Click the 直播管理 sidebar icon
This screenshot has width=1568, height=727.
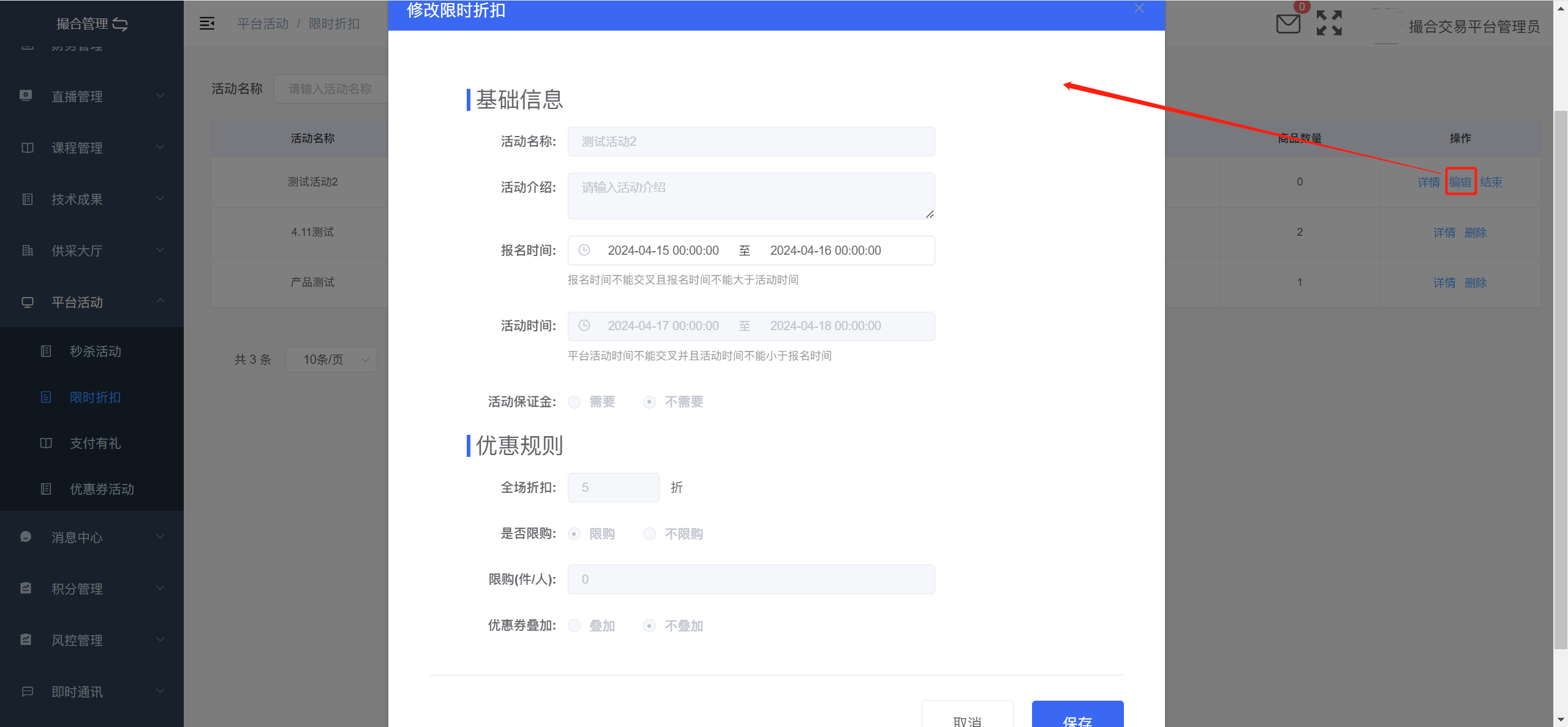pos(26,96)
